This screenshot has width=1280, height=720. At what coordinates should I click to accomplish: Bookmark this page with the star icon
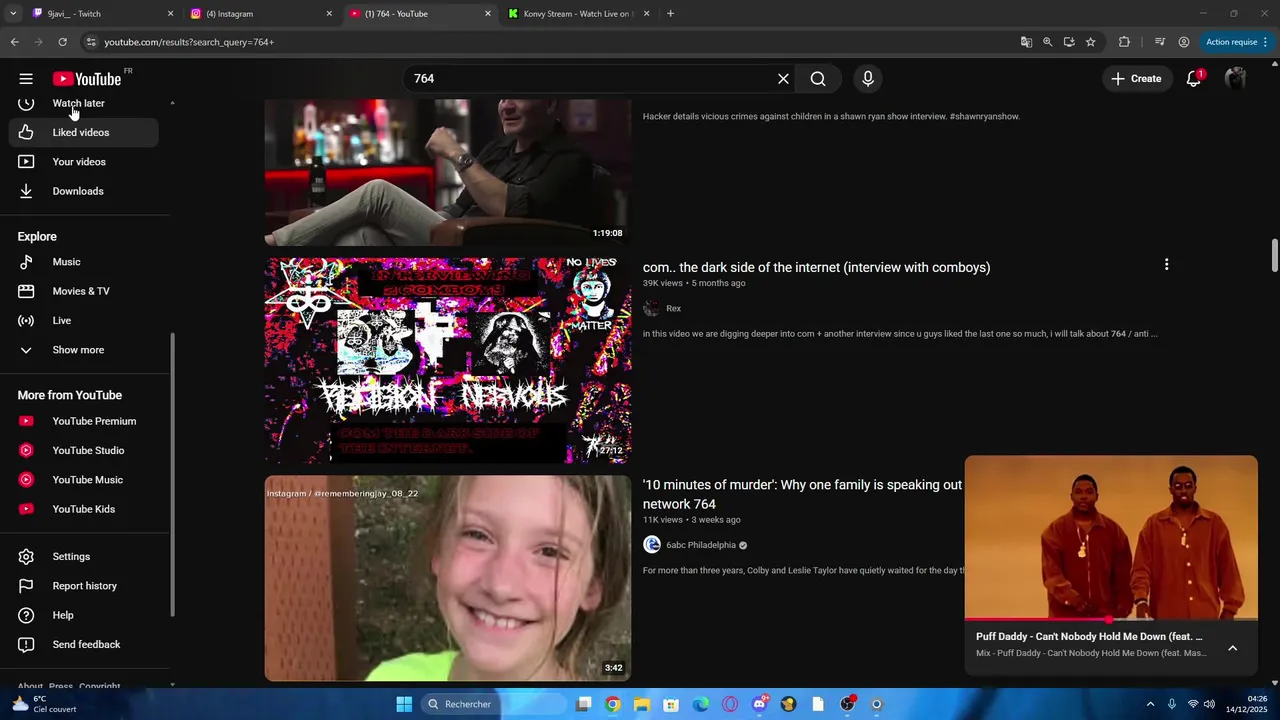pyautogui.click(x=1090, y=42)
